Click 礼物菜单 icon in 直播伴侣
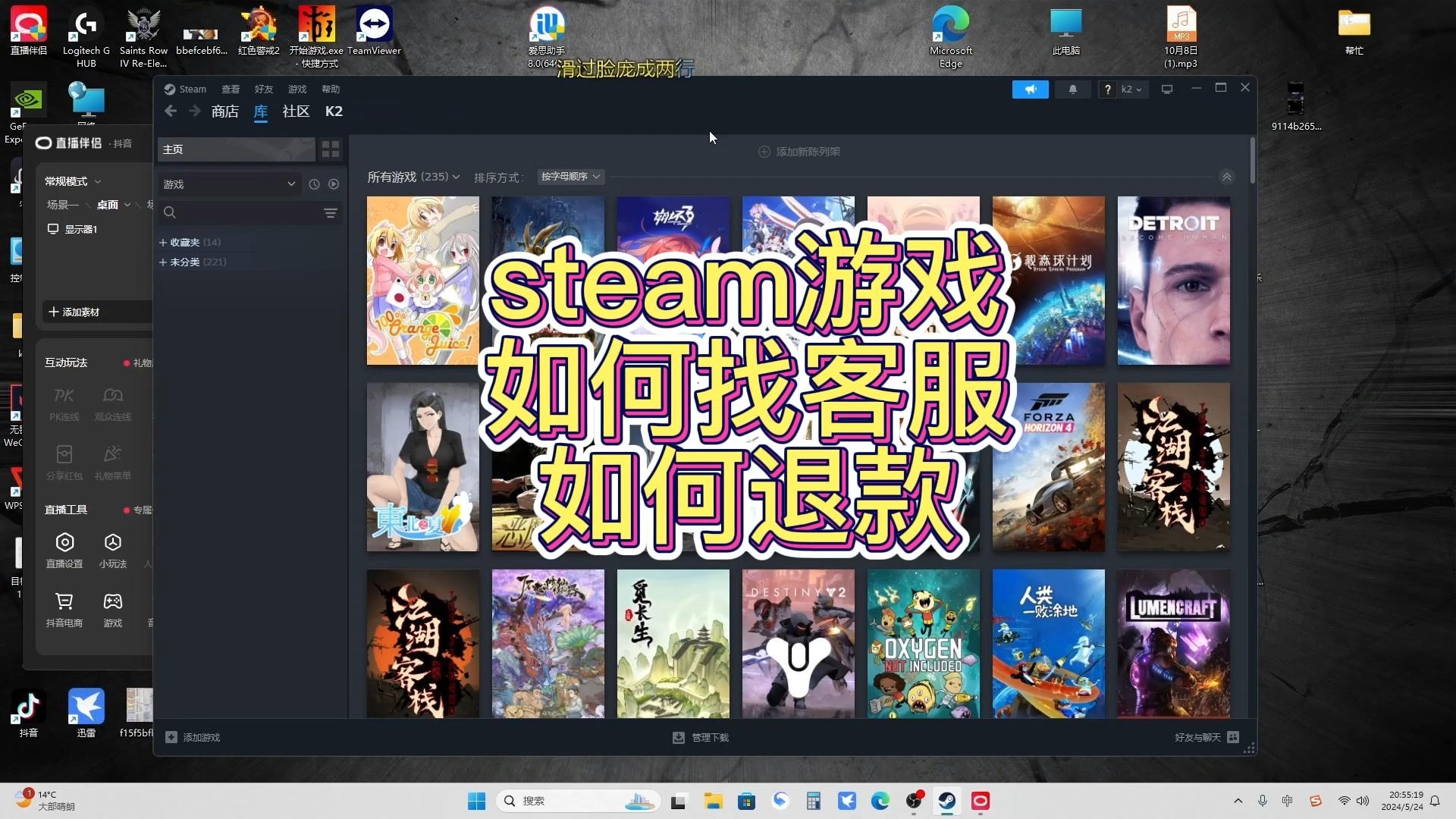The height and width of the screenshot is (819, 1456). pos(113,454)
